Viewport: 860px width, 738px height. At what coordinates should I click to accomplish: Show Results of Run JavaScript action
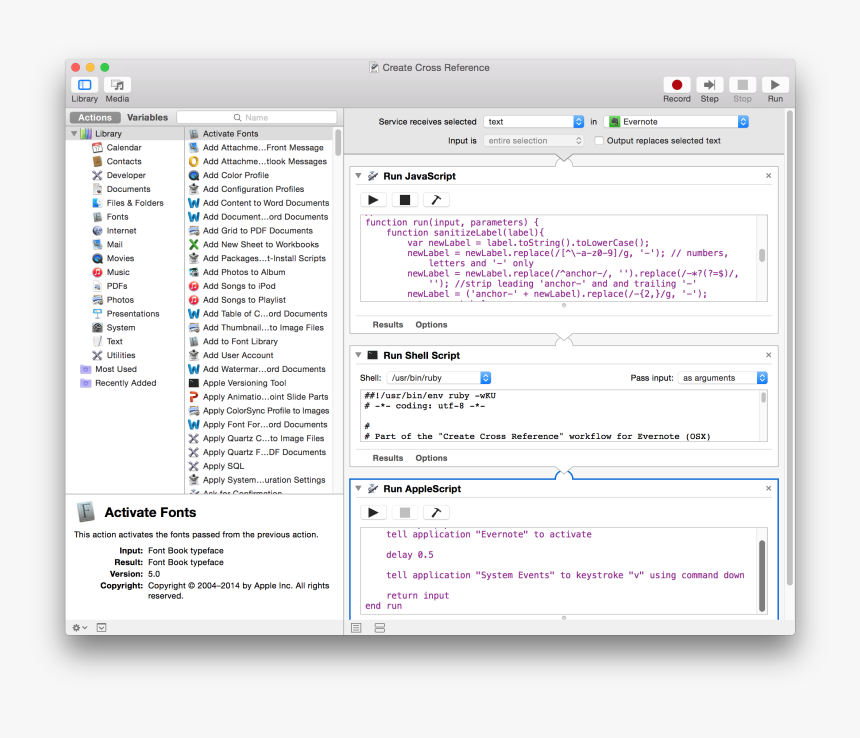(x=388, y=325)
